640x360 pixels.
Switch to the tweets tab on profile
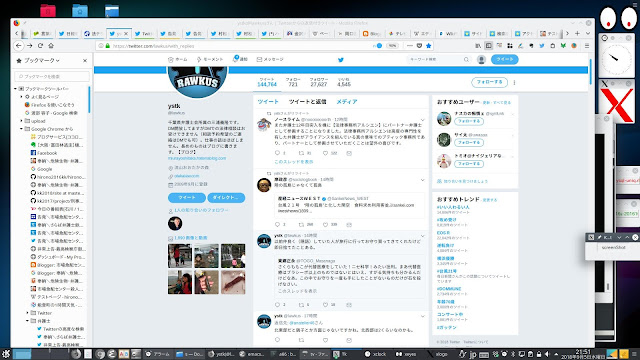tap(268, 102)
